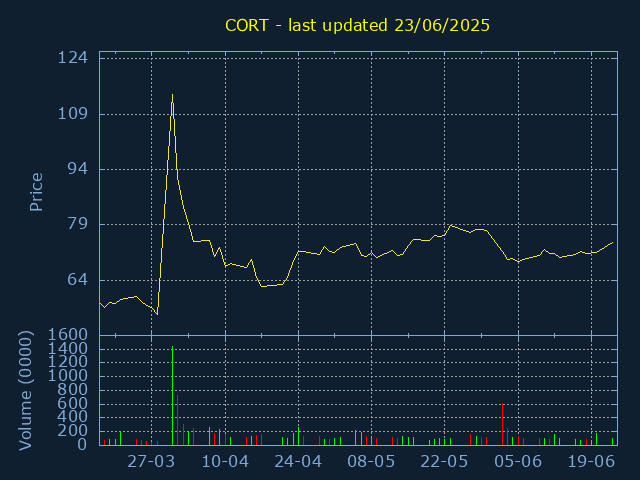Click the 'Price' axis title
640x480 pixels.
coord(36,192)
